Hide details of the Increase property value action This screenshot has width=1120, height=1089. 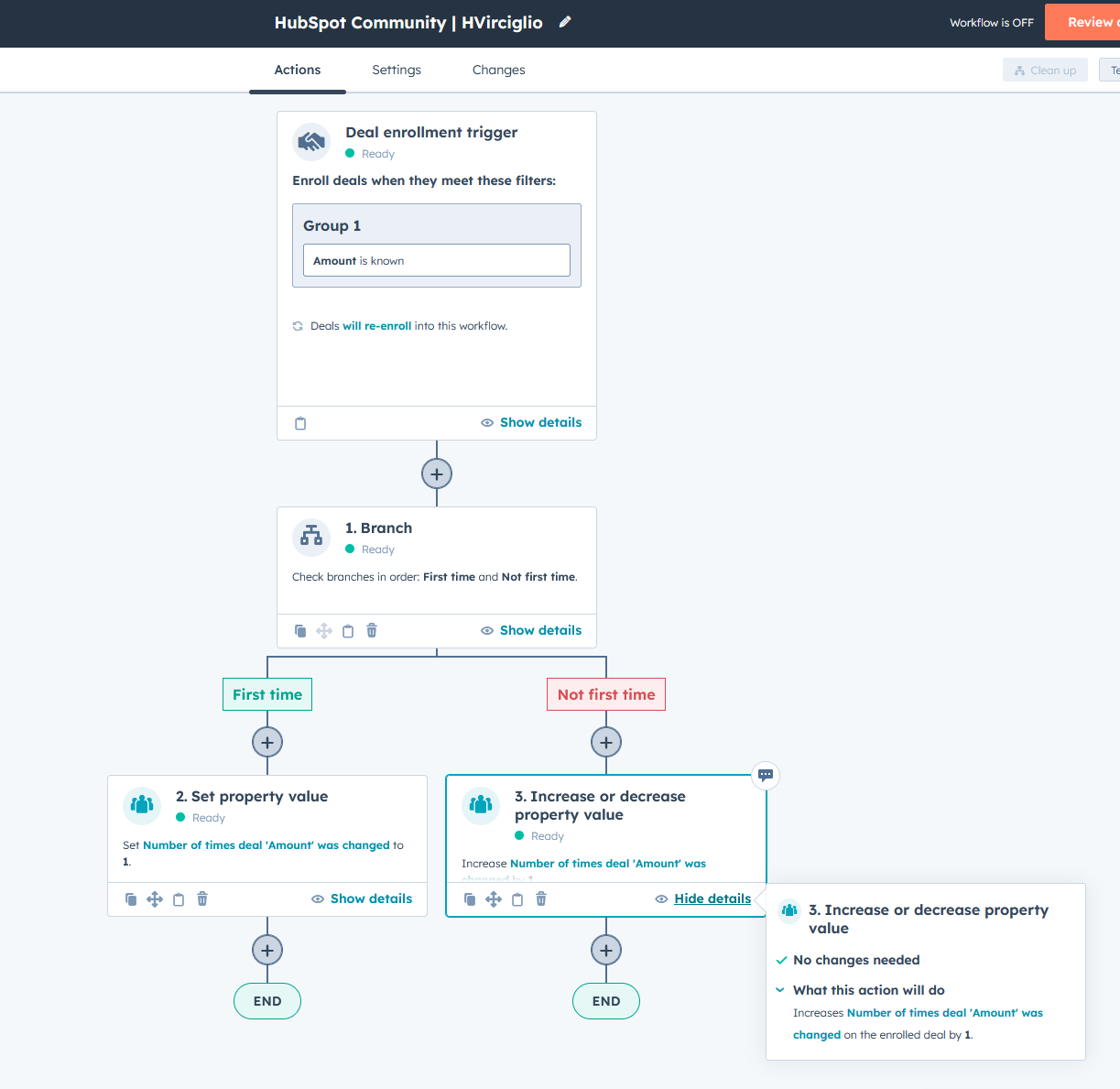(x=703, y=898)
